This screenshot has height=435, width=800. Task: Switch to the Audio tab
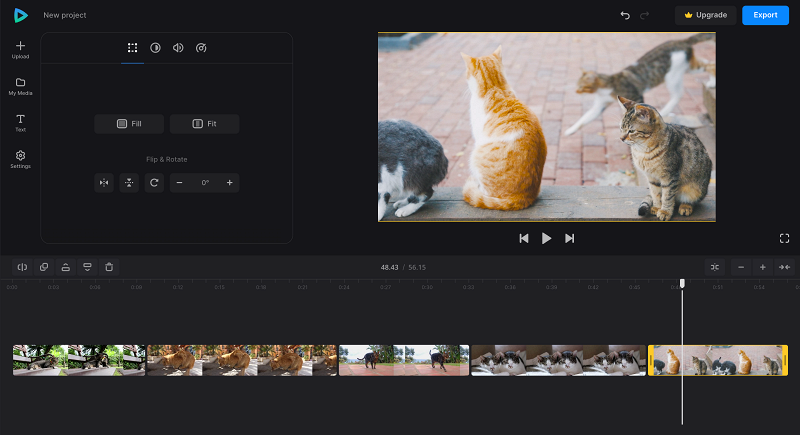tap(178, 48)
